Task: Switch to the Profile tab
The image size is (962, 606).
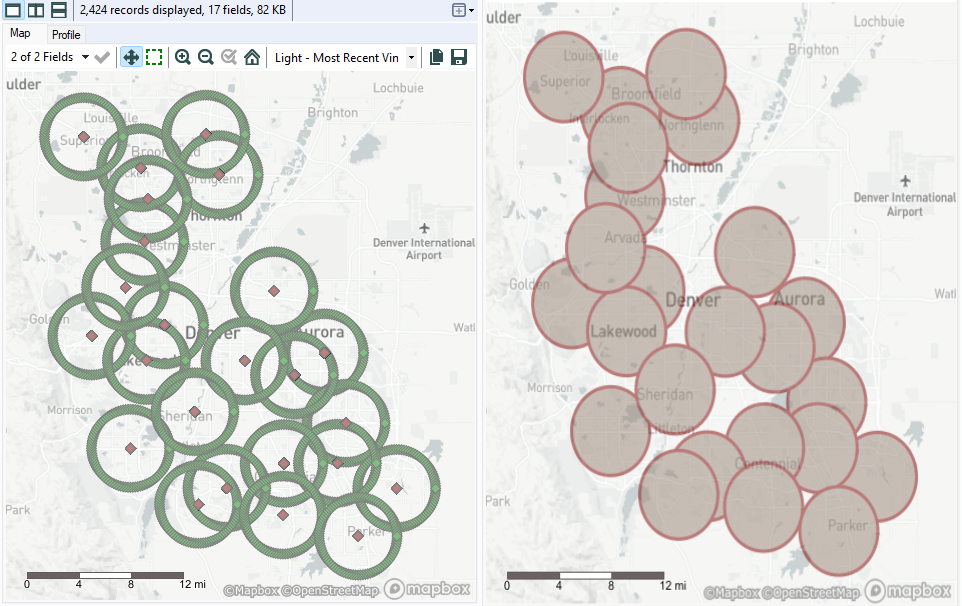Action: (x=66, y=35)
